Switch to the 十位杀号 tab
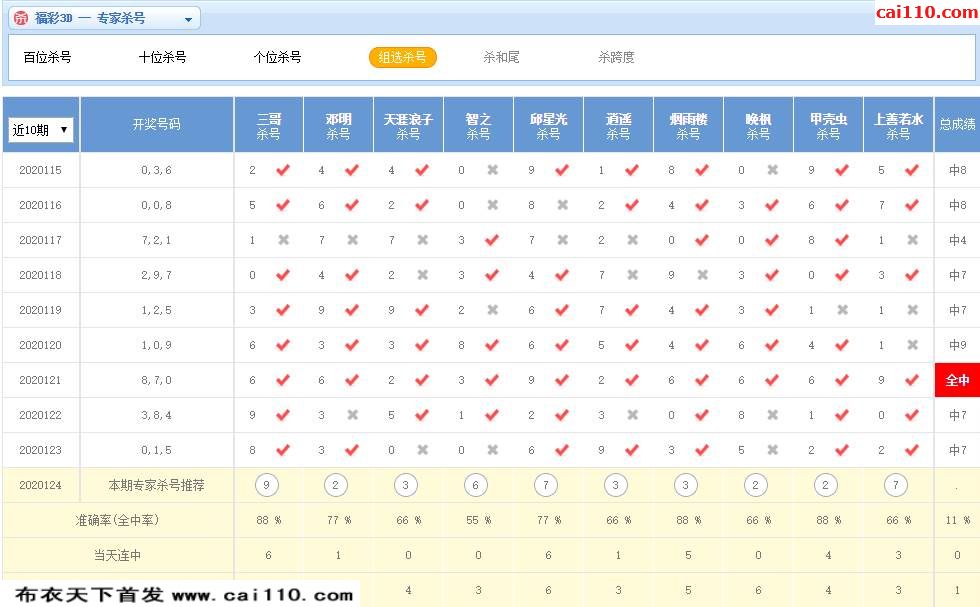 click(x=162, y=58)
